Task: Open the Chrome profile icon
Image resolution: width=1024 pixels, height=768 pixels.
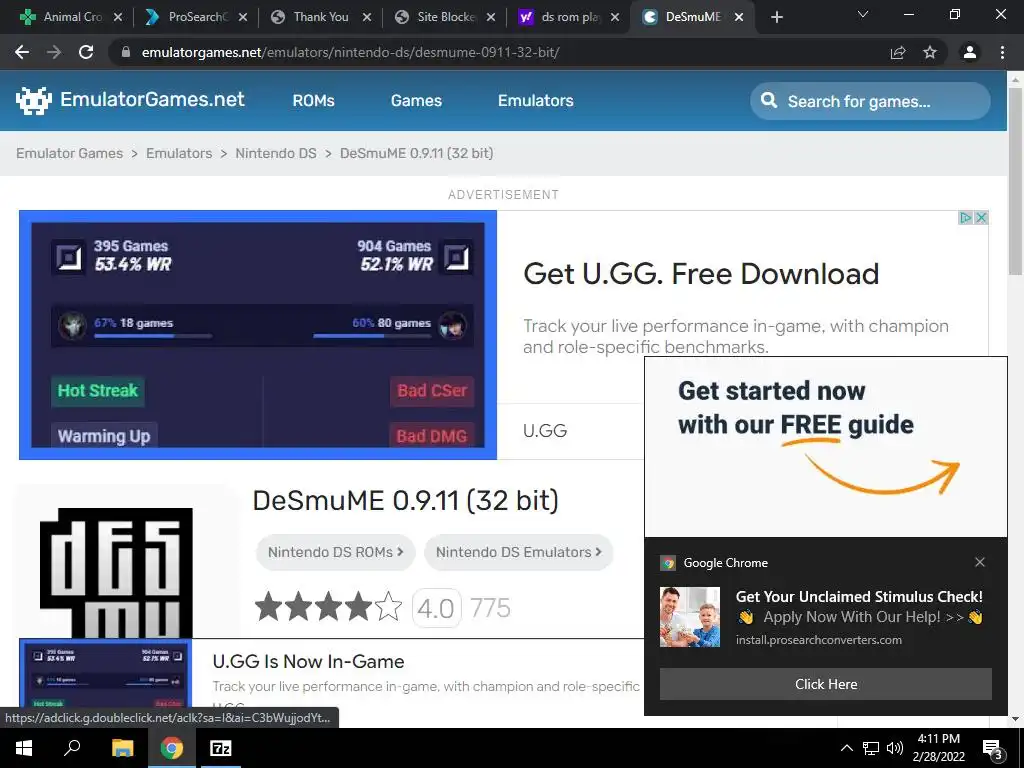Action: click(x=970, y=52)
